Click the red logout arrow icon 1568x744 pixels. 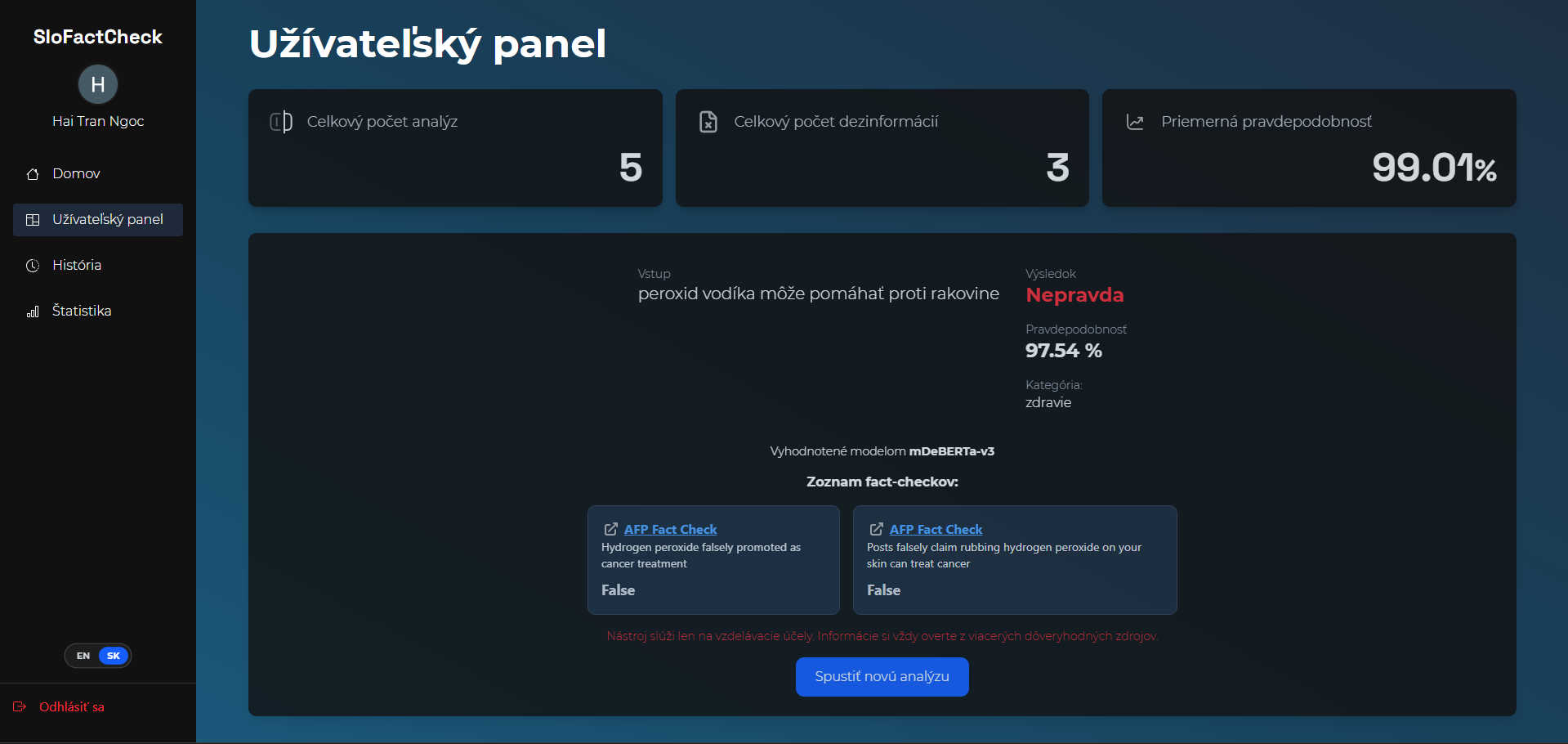pos(20,706)
